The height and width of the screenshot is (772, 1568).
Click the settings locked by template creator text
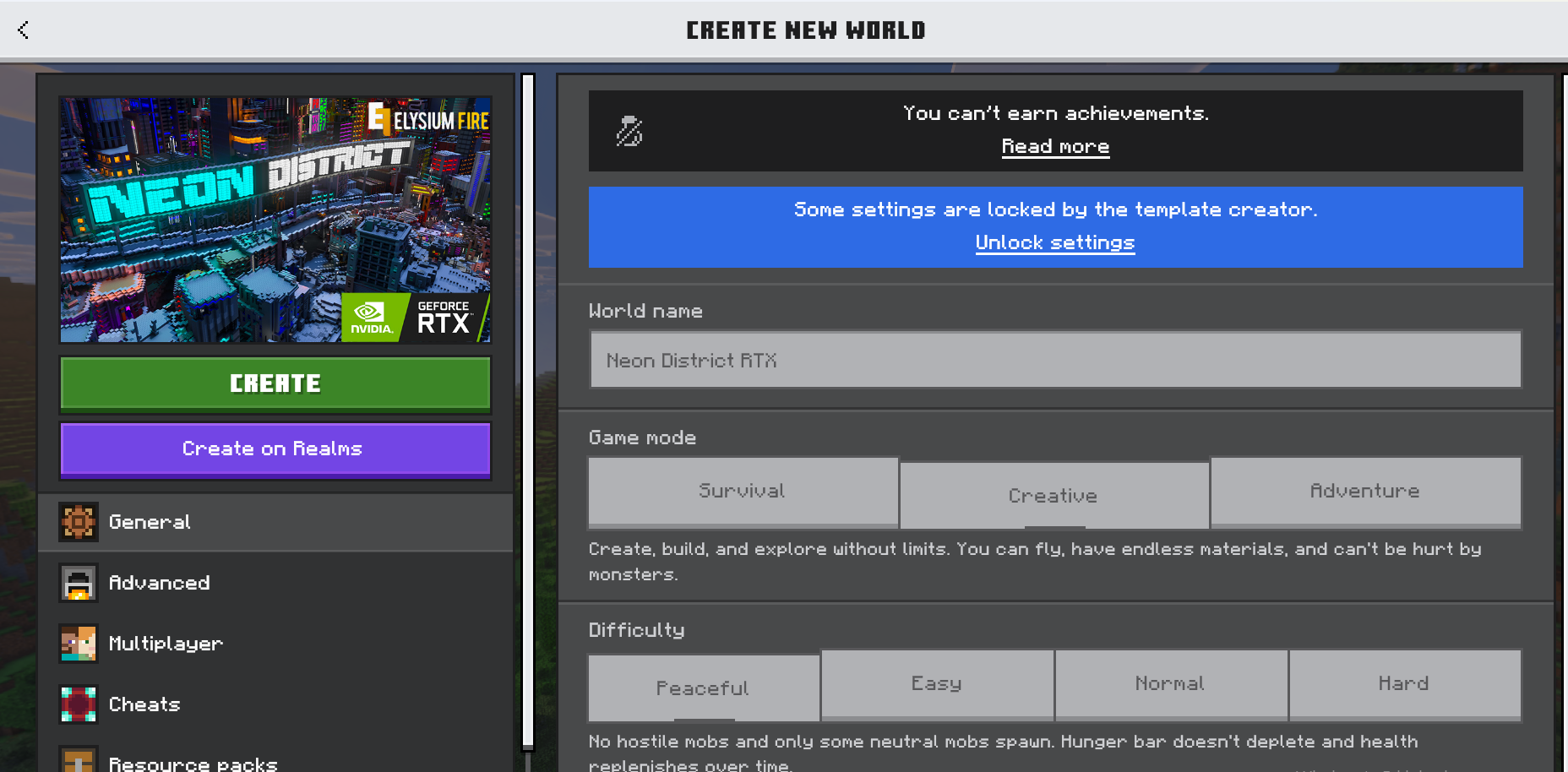[1056, 209]
